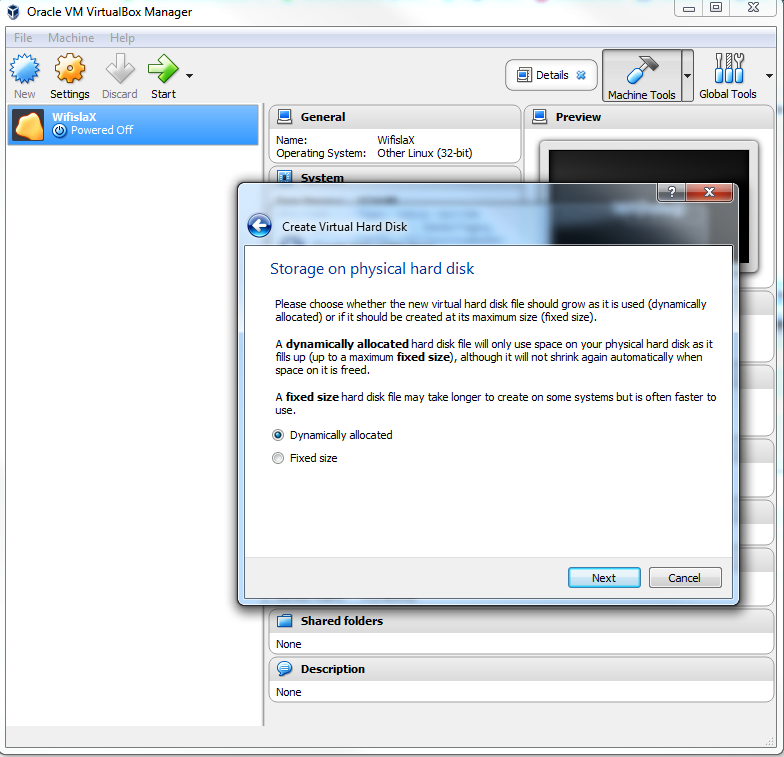Click the 'Other Linux (32-bit)' operating system value

click(424, 153)
